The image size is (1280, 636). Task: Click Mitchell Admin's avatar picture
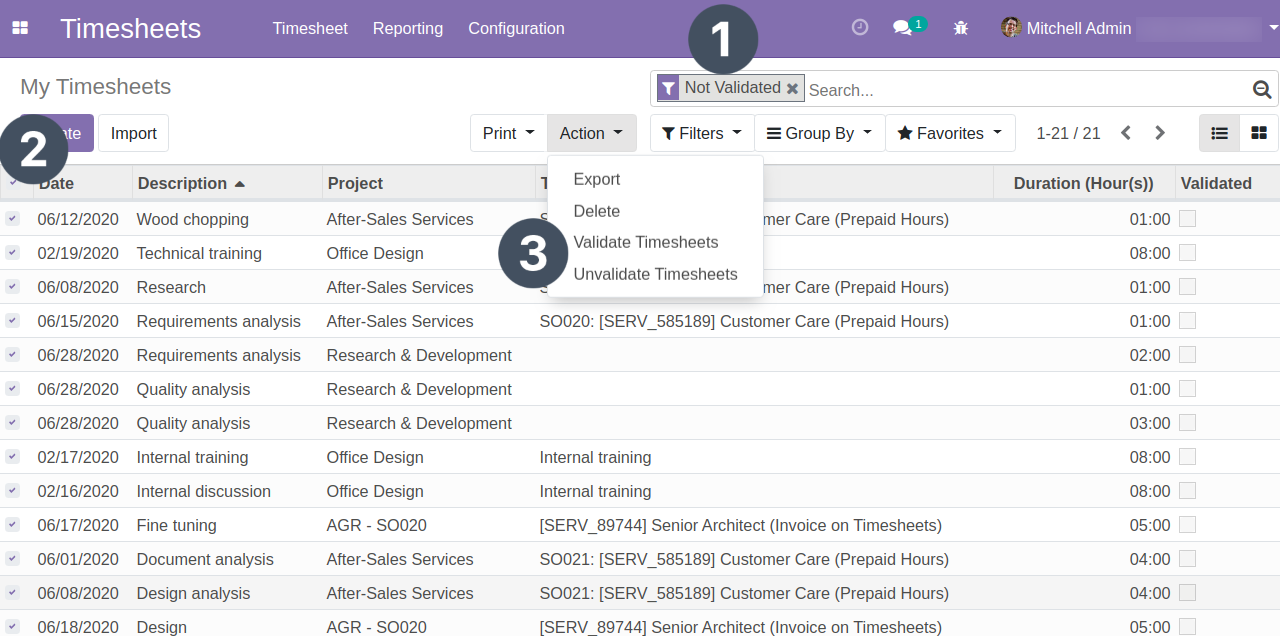1011,28
